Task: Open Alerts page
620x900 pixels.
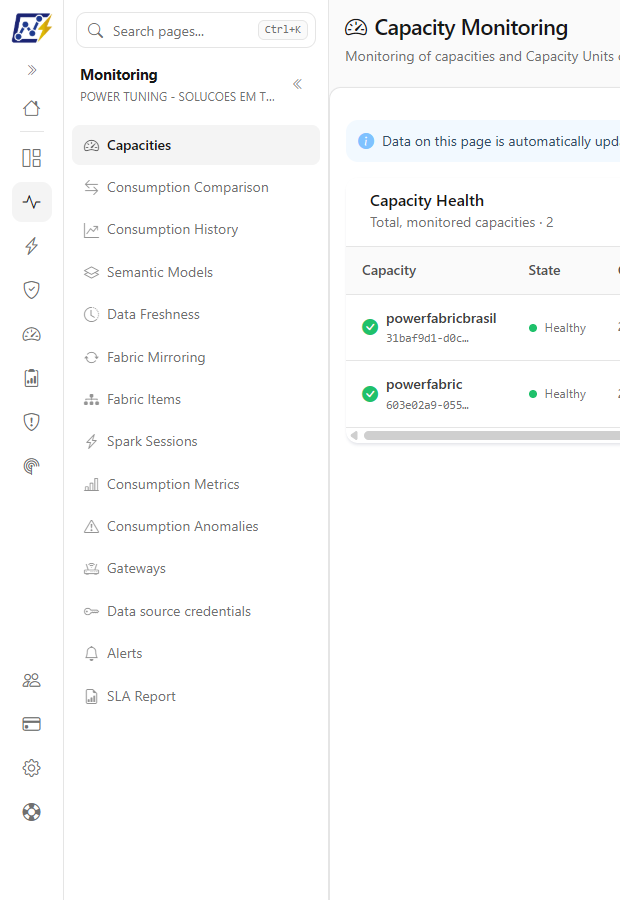Action: [x=196, y=654]
